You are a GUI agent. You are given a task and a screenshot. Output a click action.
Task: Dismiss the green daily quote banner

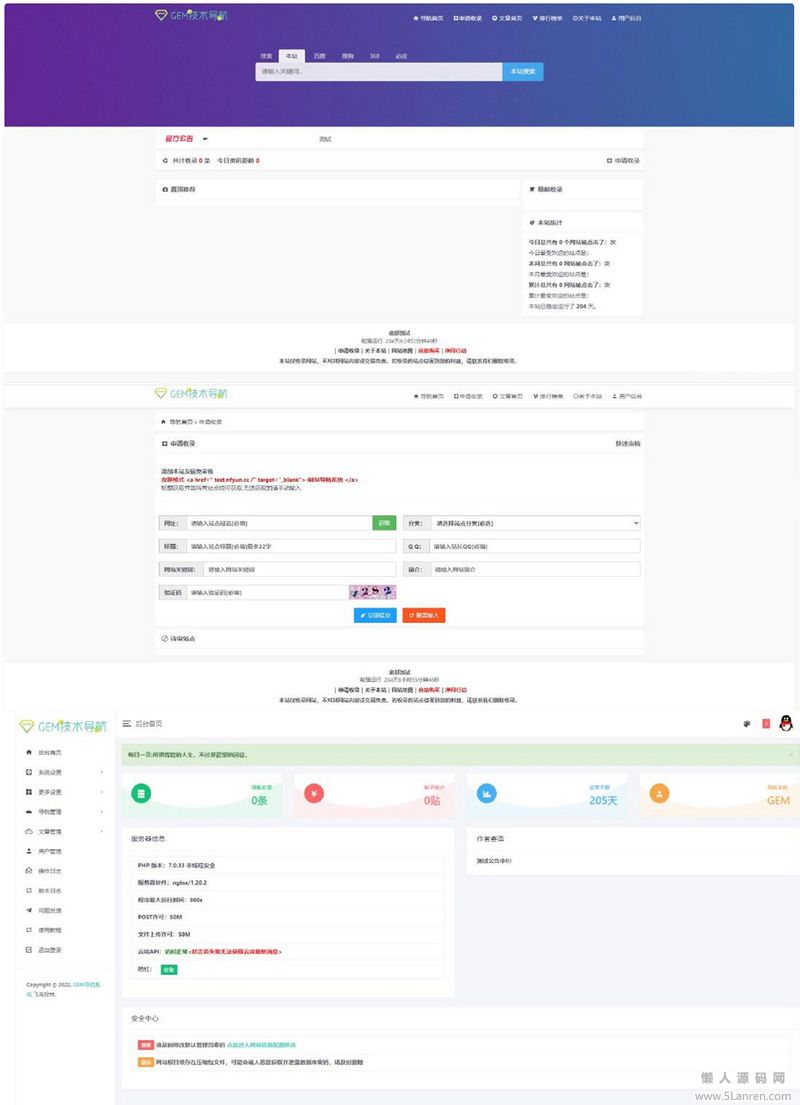click(x=790, y=755)
